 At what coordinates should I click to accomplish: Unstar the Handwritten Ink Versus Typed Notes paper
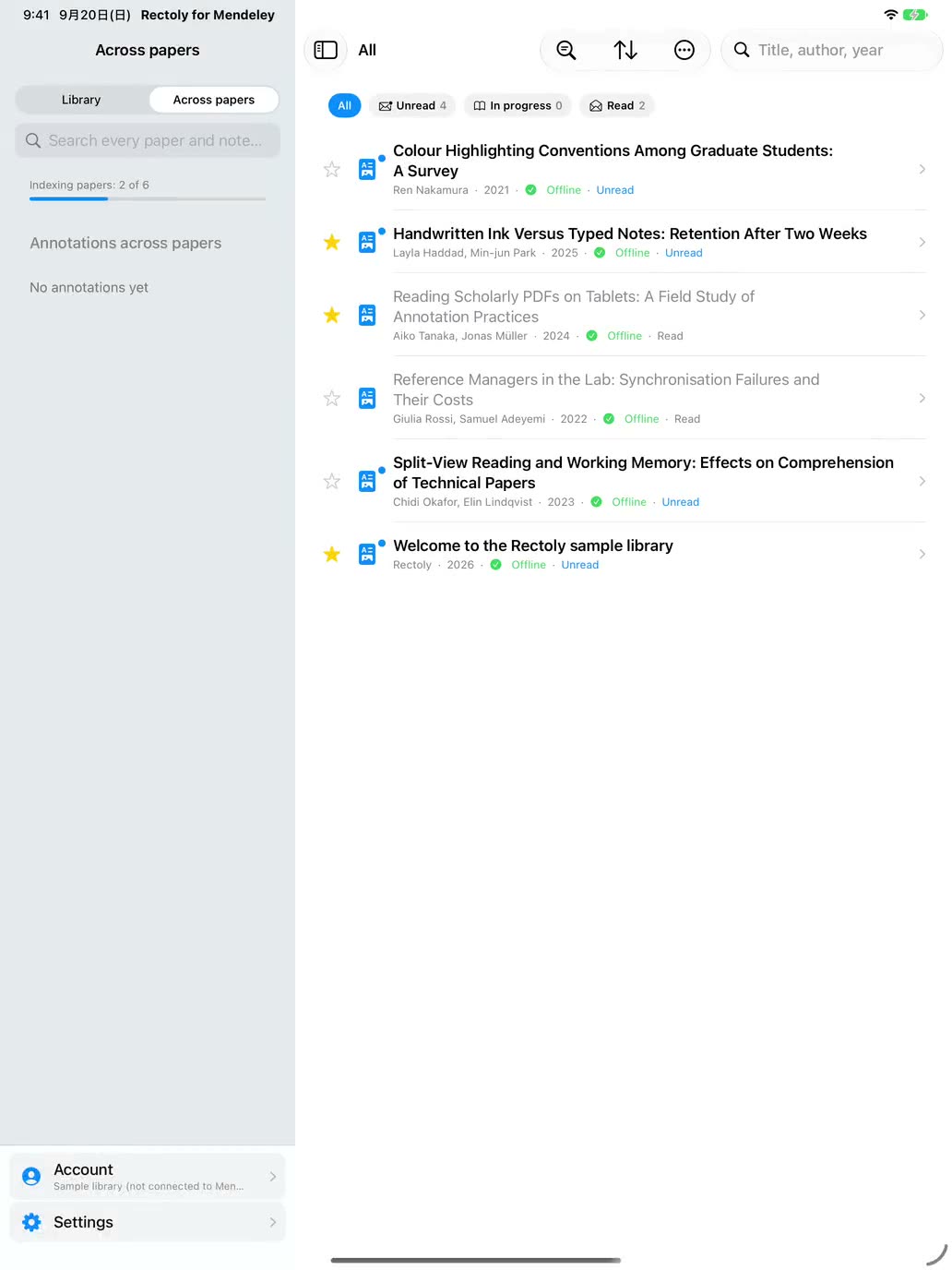[x=332, y=243]
